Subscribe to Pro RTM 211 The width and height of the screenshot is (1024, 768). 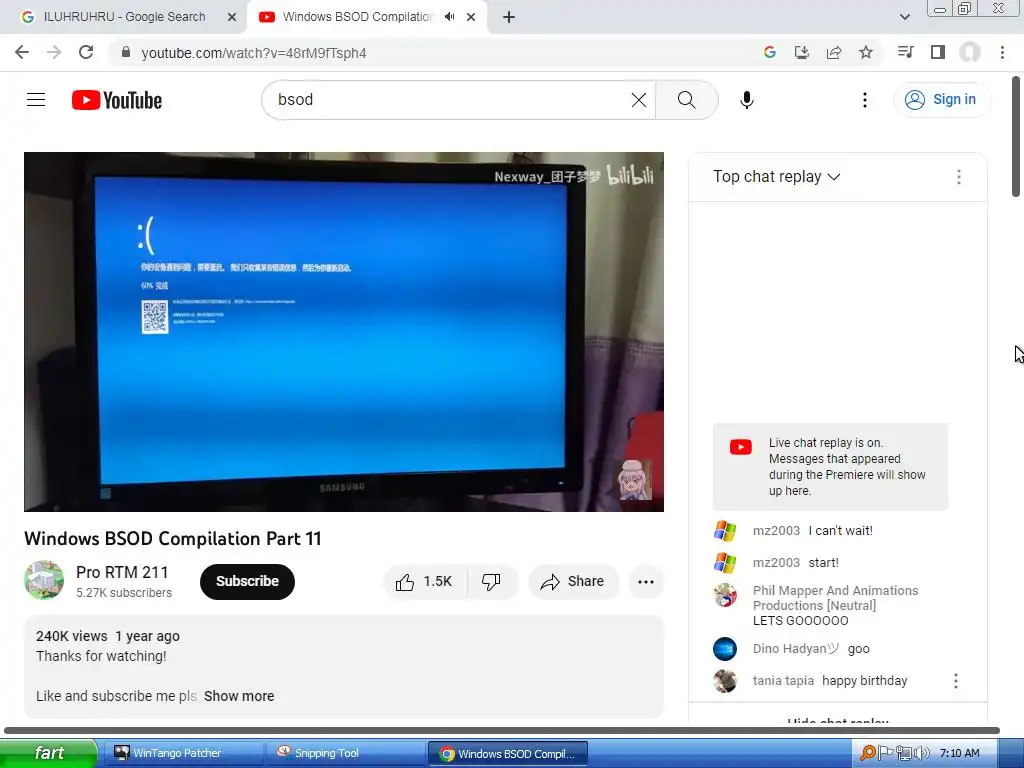tap(247, 581)
